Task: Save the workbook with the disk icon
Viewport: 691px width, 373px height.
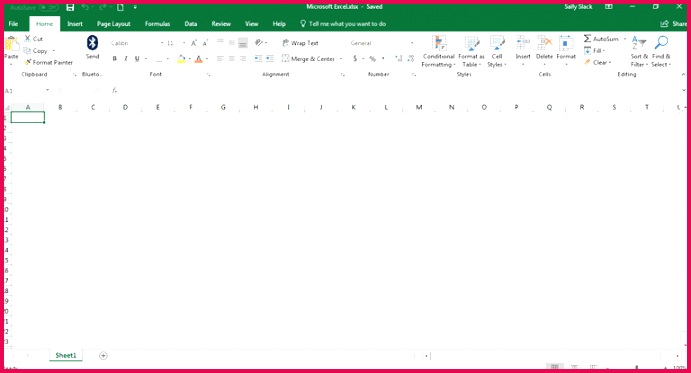Action: pyautogui.click(x=70, y=7)
